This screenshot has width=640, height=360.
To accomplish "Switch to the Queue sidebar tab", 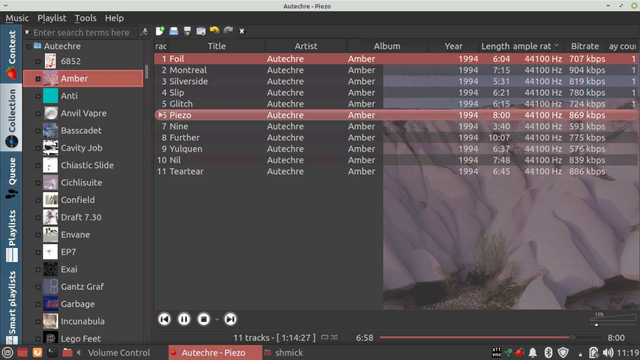I will pyautogui.click(x=11, y=178).
